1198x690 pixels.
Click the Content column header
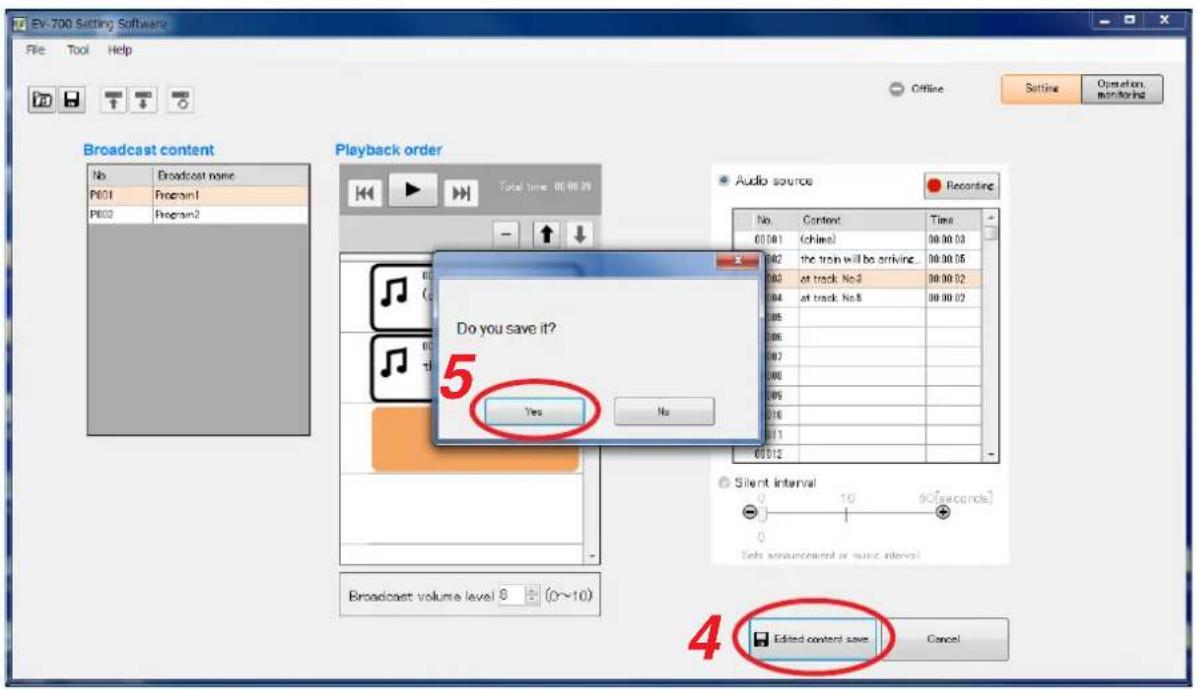click(862, 220)
